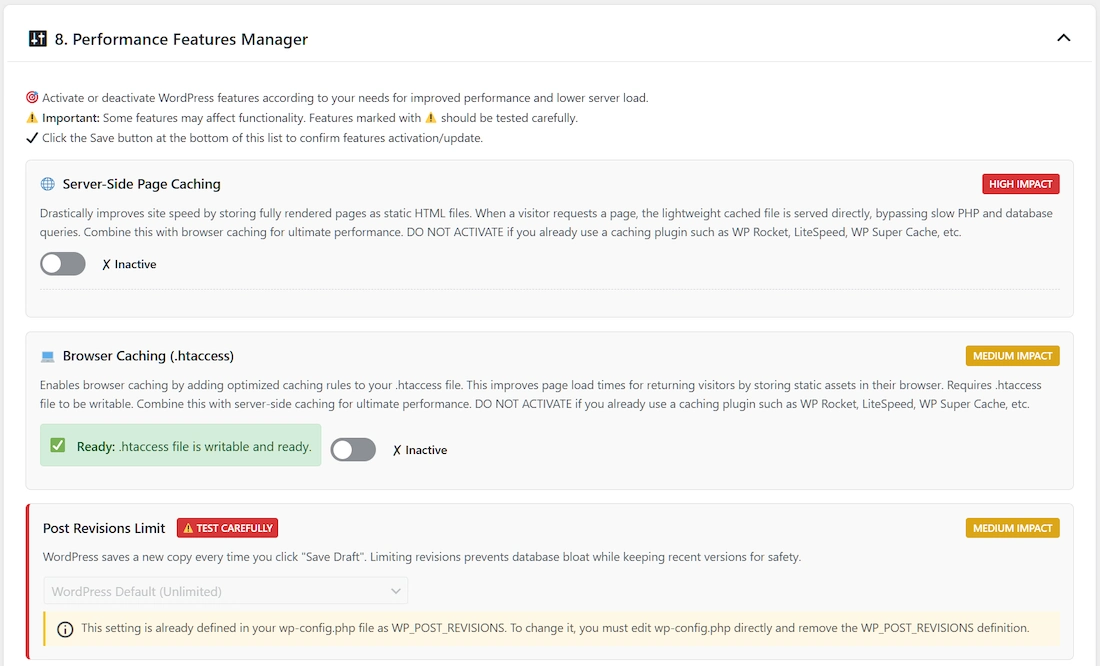Open the Post Revisions Limit dropdown
The image size is (1100, 666).
coord(225,591)
